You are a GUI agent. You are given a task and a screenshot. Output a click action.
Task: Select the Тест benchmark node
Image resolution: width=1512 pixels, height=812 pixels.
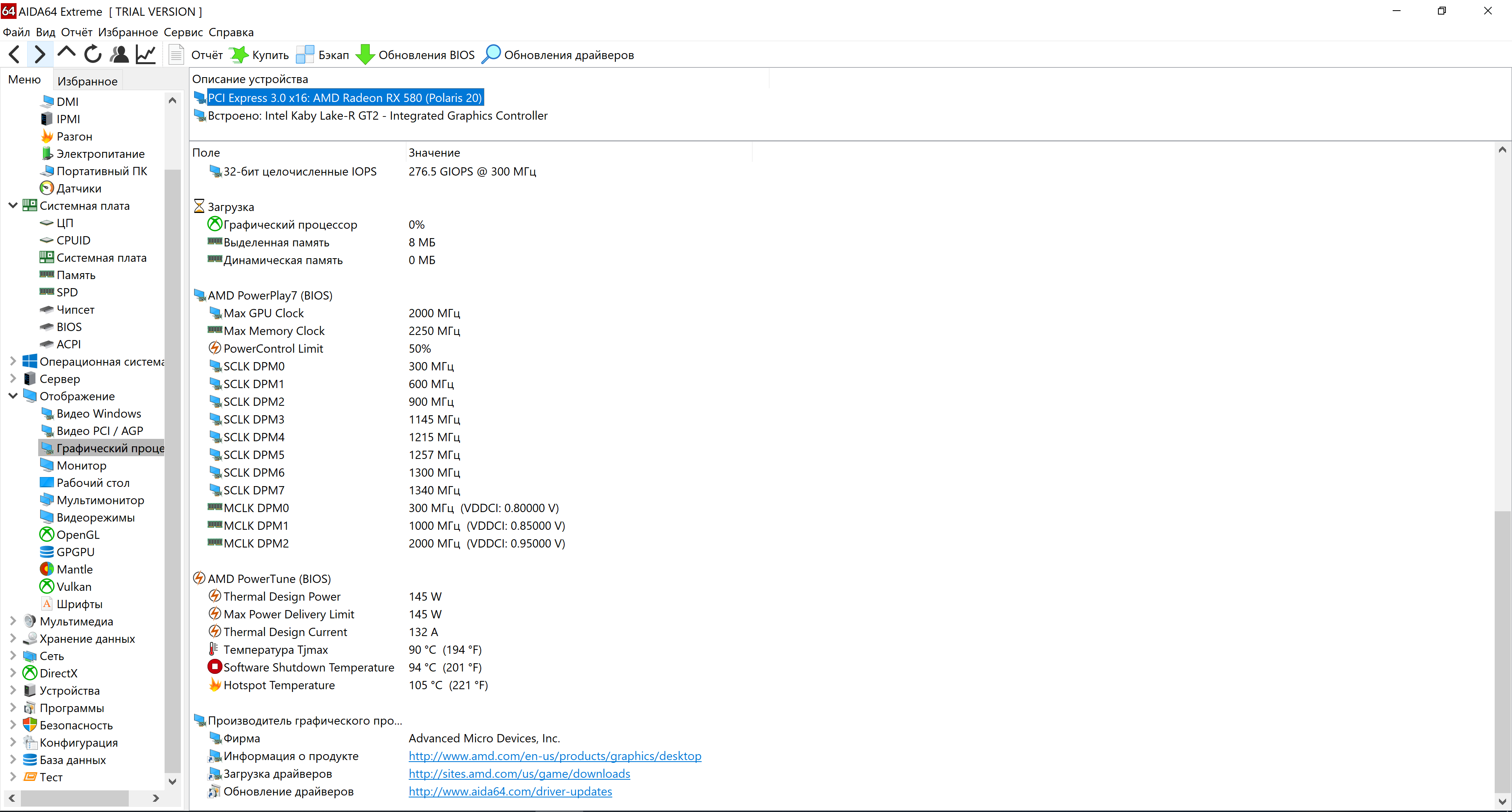pyautogui.click(x=43, y=777)
